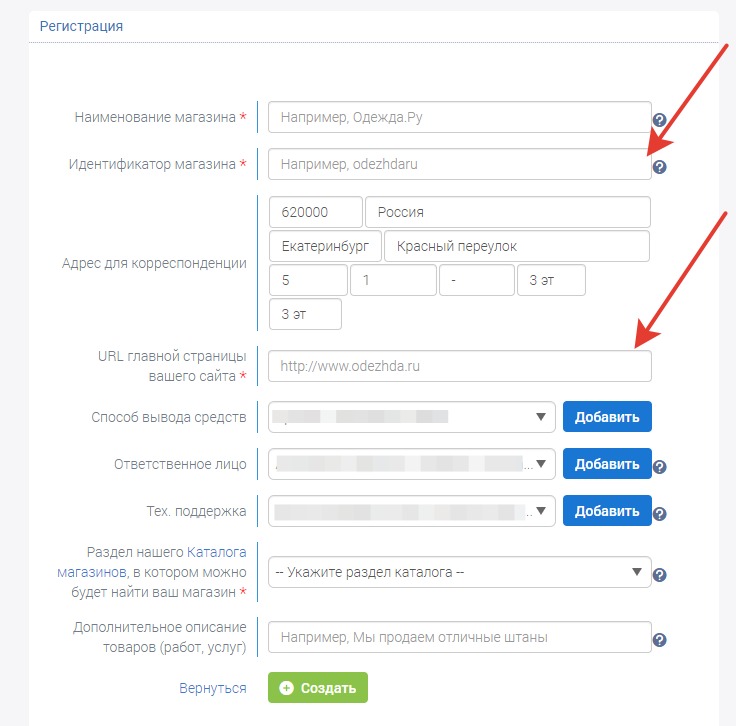Click Добавить next to Ответственное лицо
The image size is (736, 726).
(607, 464)
